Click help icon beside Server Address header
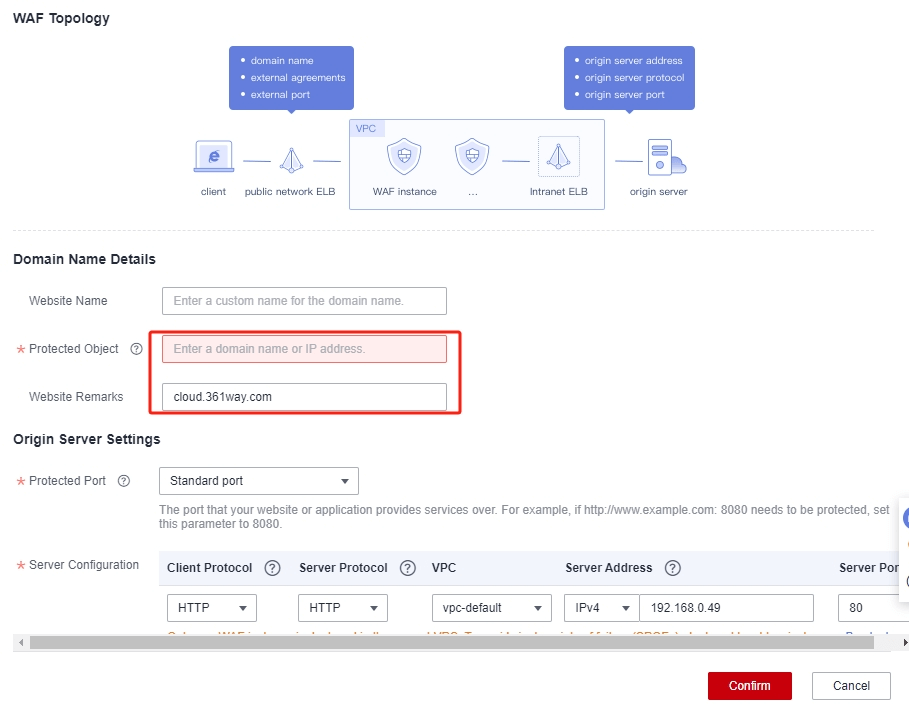The image size is (909, 704). pos(673,568)
